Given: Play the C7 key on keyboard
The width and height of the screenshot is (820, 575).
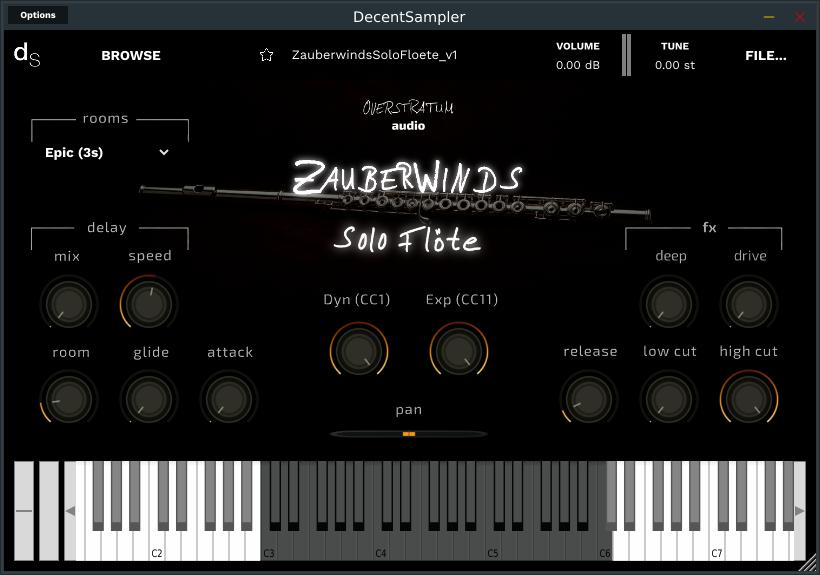Looking at the screenshot, I should click(716, 546).
